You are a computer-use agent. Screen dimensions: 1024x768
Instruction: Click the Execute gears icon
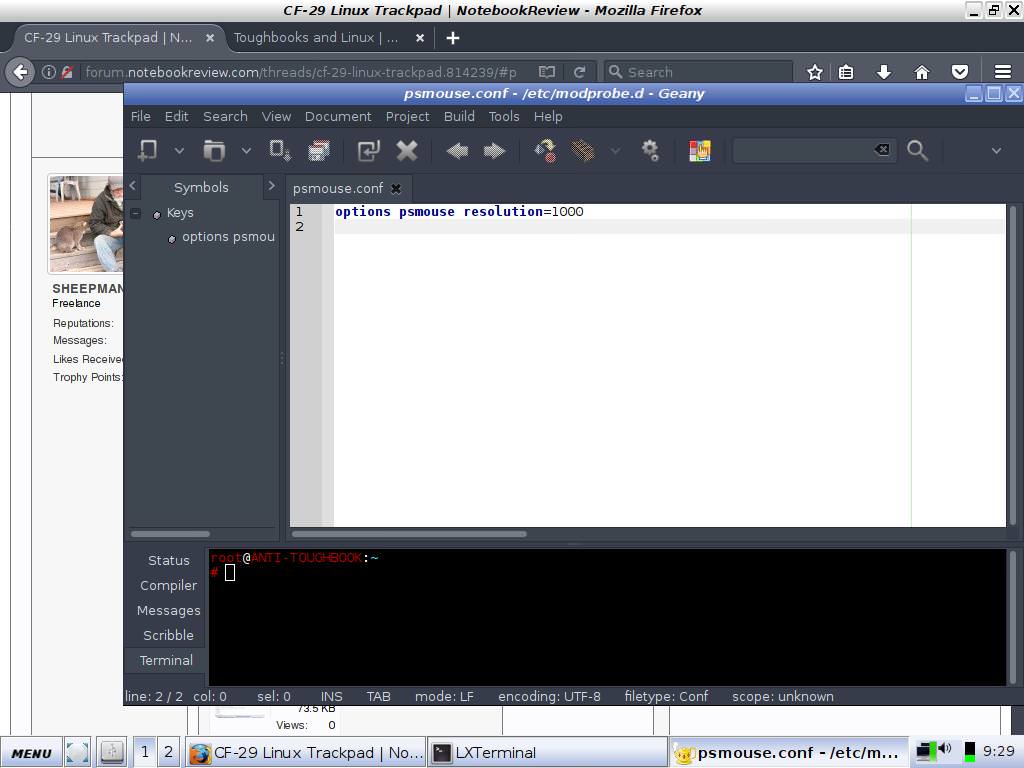point(650,151)
